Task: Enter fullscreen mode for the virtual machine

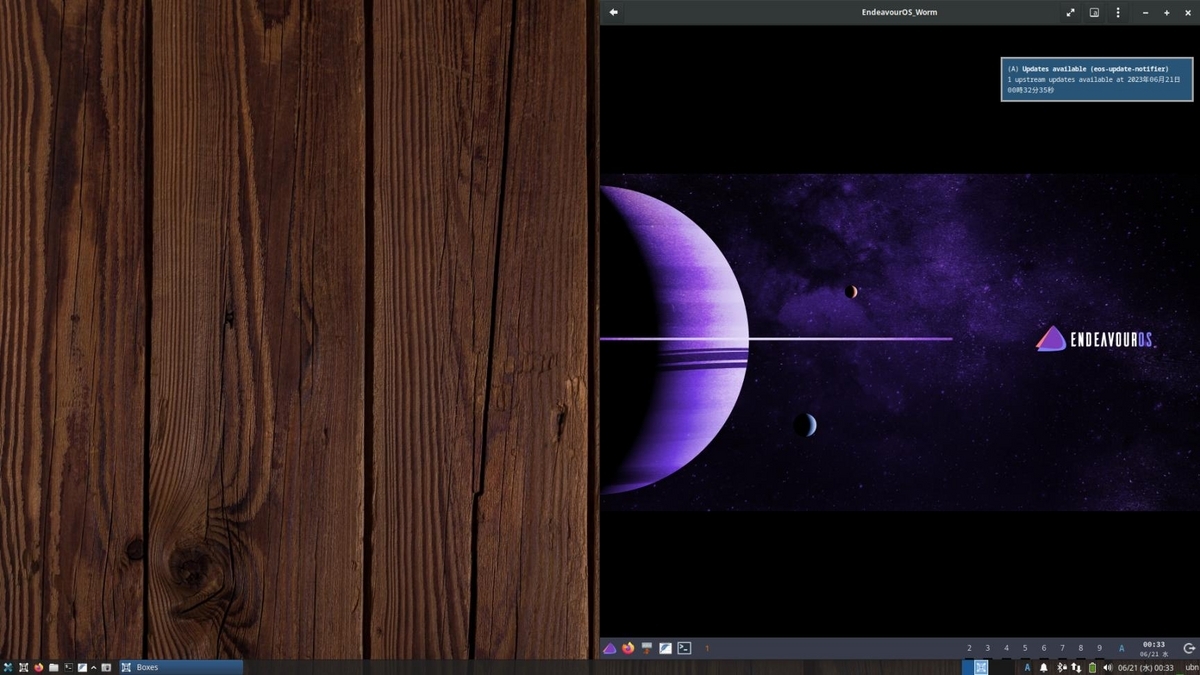Action: (1070, 12)
